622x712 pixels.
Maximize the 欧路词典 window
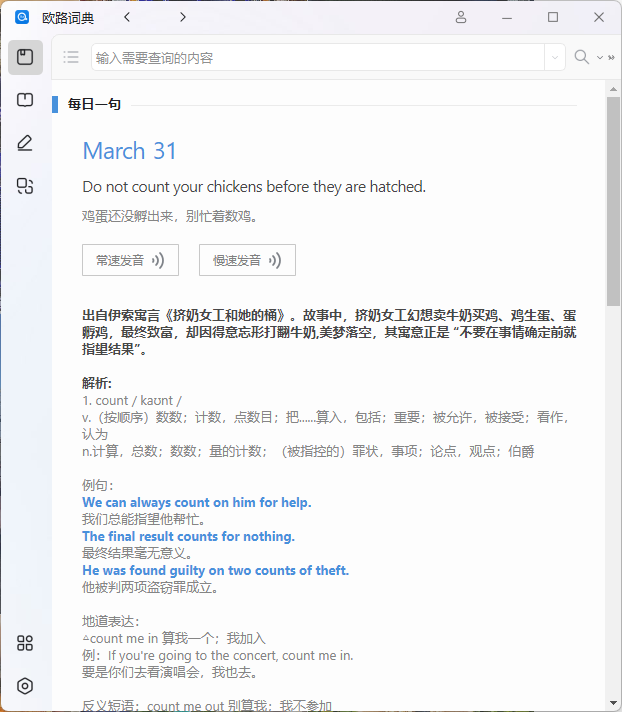pyautogui.click(x=553, y=17)
